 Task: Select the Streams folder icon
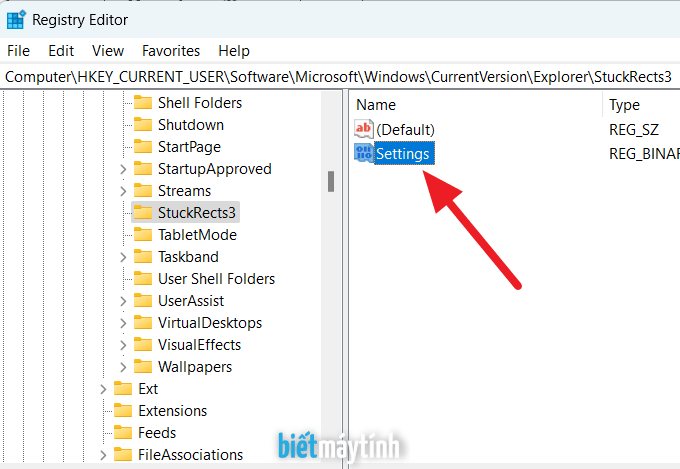pos(143,191)
